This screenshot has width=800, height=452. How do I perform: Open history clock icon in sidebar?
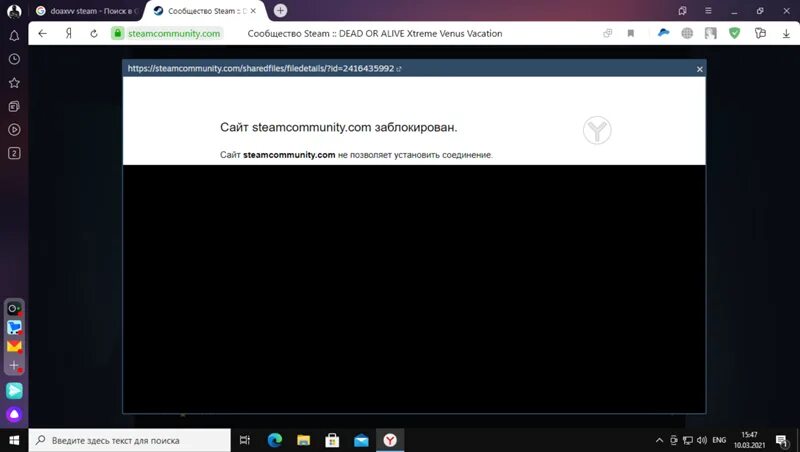pyautogui.click(x=14, y=59)
